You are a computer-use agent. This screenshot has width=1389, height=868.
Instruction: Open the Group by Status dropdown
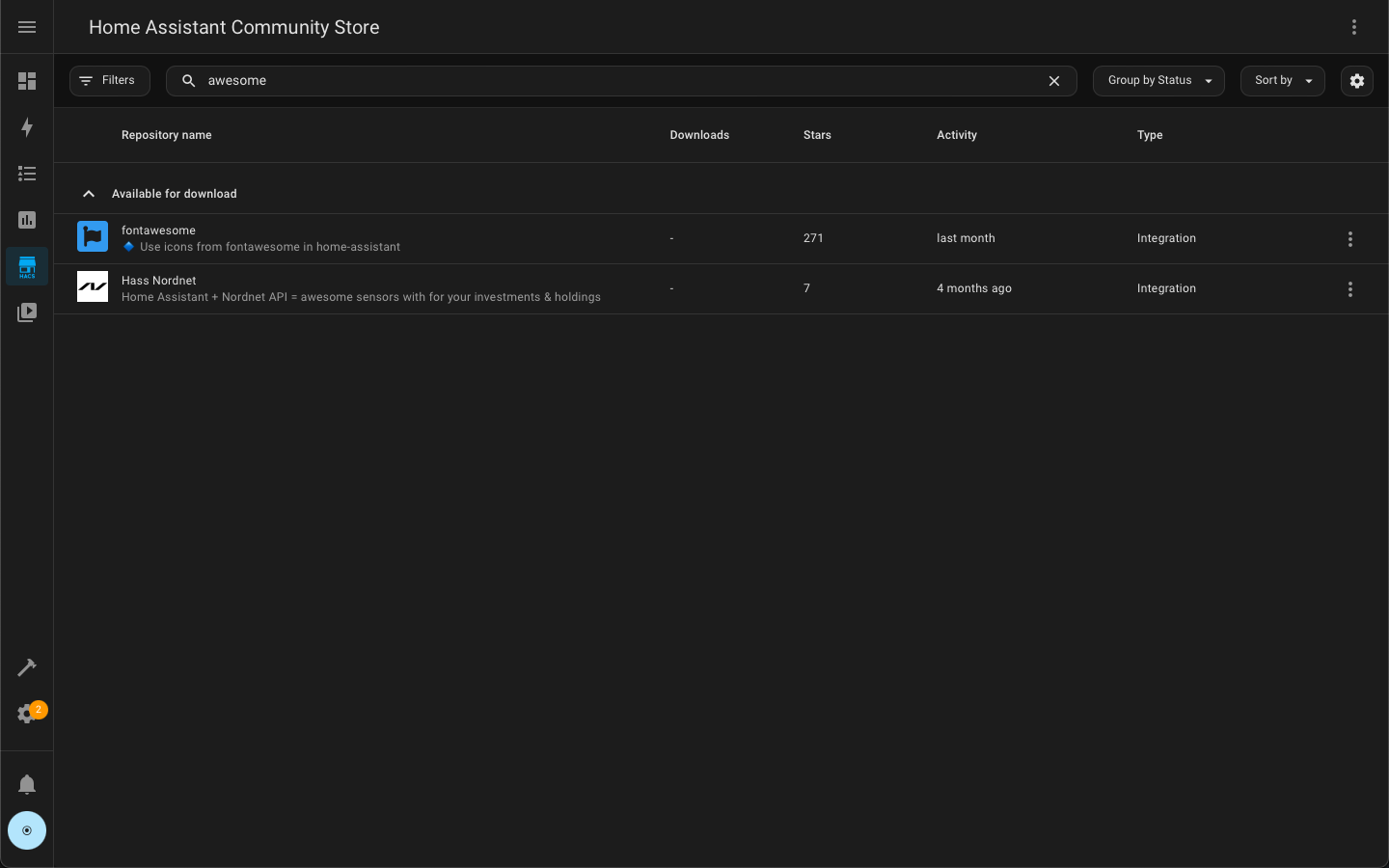tap(1158, 81)
